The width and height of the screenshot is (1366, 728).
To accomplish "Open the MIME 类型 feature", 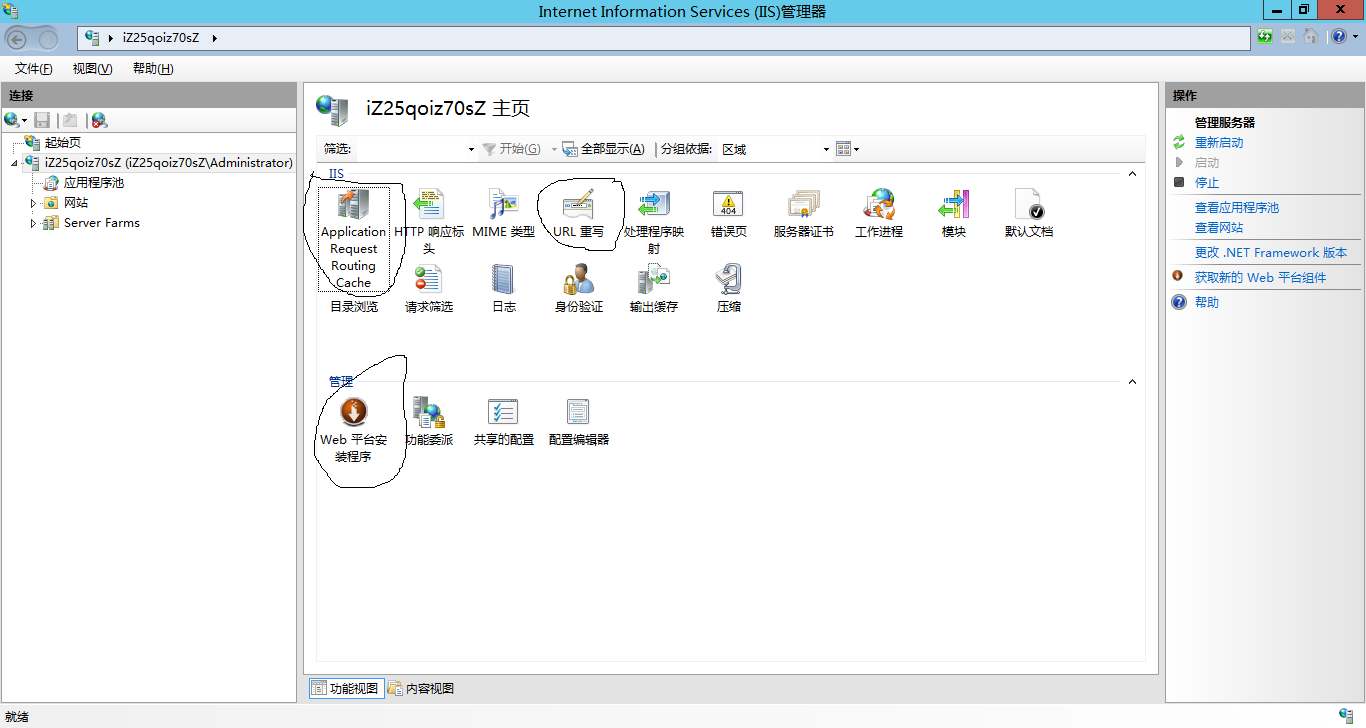I will 503,205.
